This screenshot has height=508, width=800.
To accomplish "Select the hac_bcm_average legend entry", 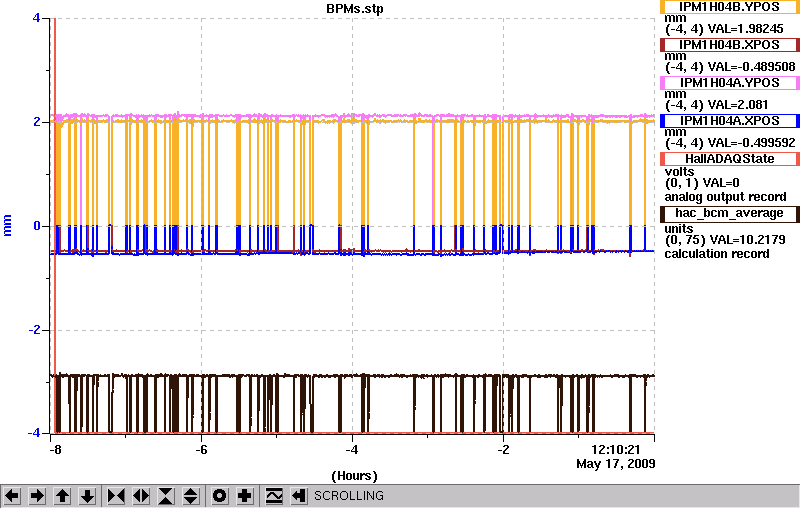I will [x=730, y=213].
